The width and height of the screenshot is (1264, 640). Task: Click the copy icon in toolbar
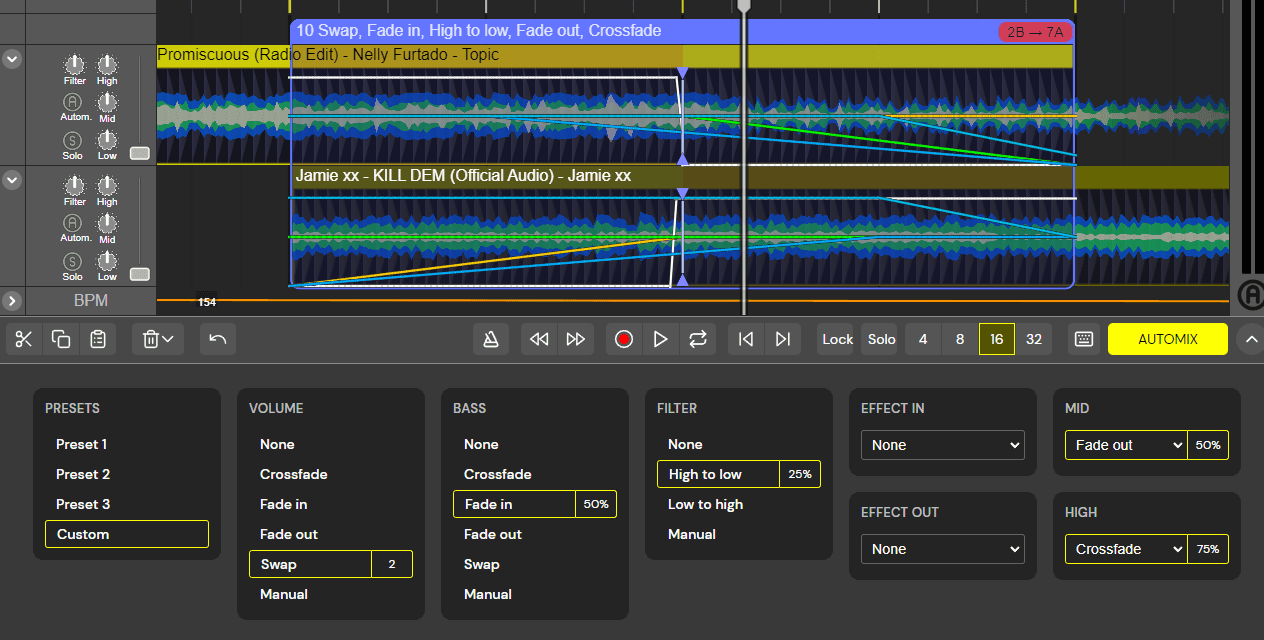tap(61, 339)
